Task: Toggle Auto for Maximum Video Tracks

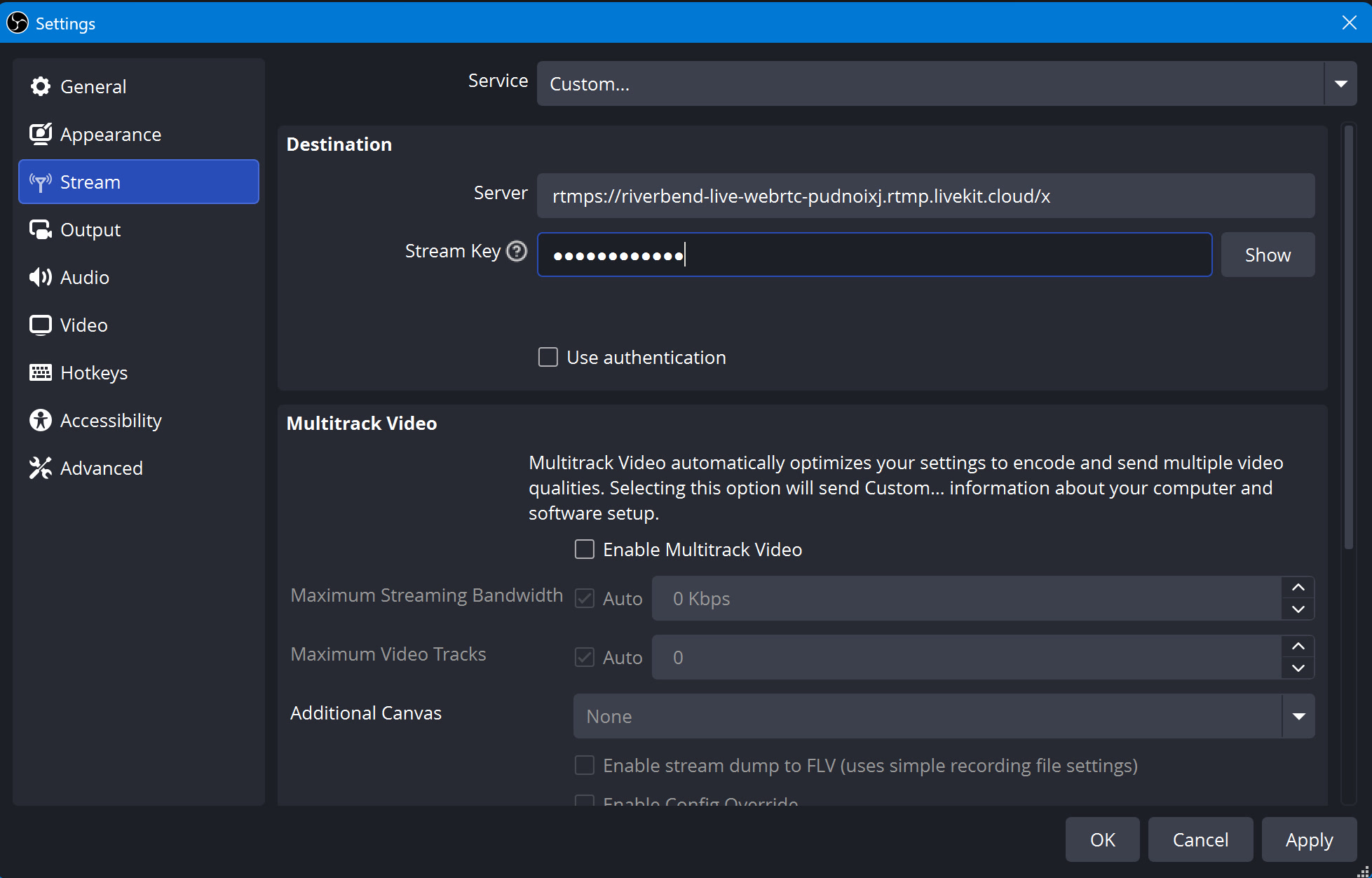Action: pos(585,657)
